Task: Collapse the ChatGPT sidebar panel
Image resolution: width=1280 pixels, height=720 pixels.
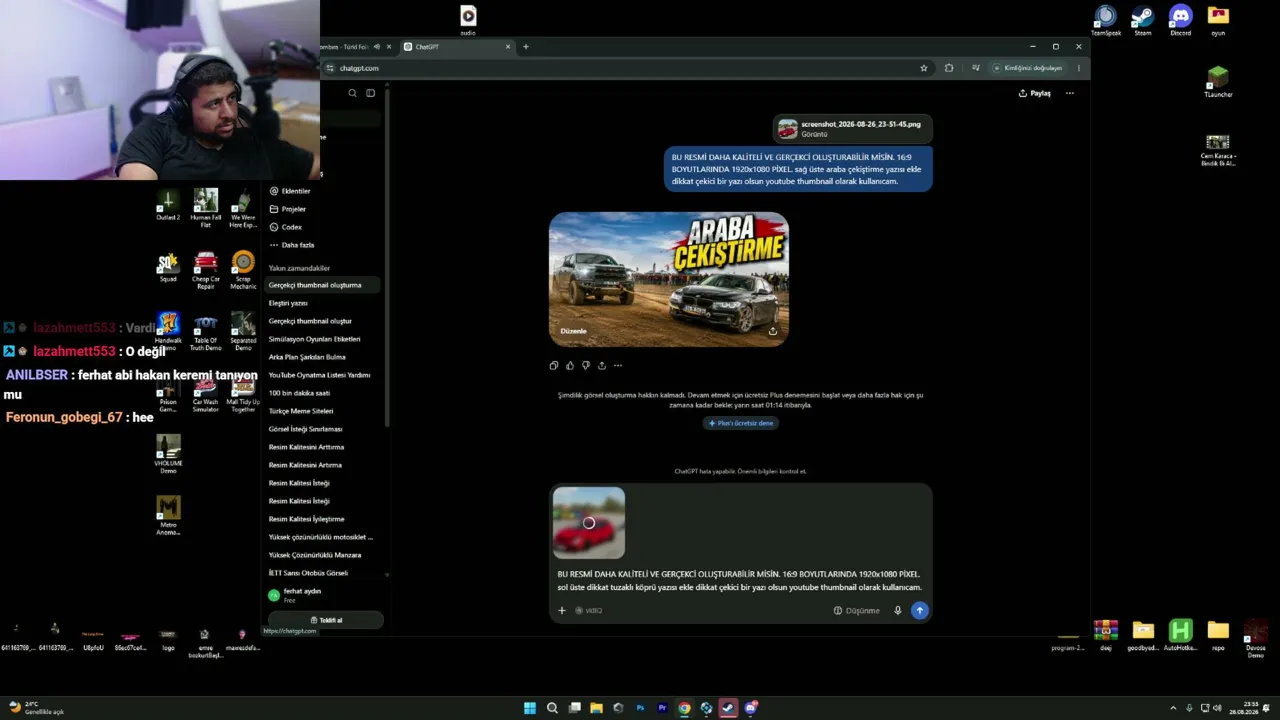Action: coord(370,93)
